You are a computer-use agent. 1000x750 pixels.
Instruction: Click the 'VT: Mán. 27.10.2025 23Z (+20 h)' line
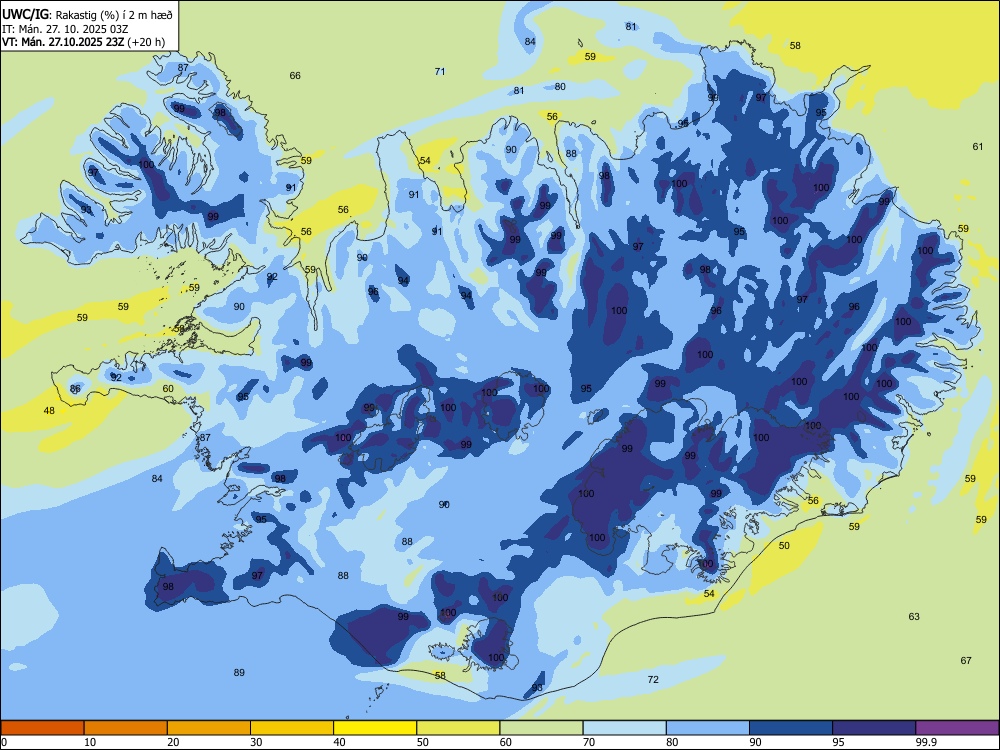click(x=84, y=42)
